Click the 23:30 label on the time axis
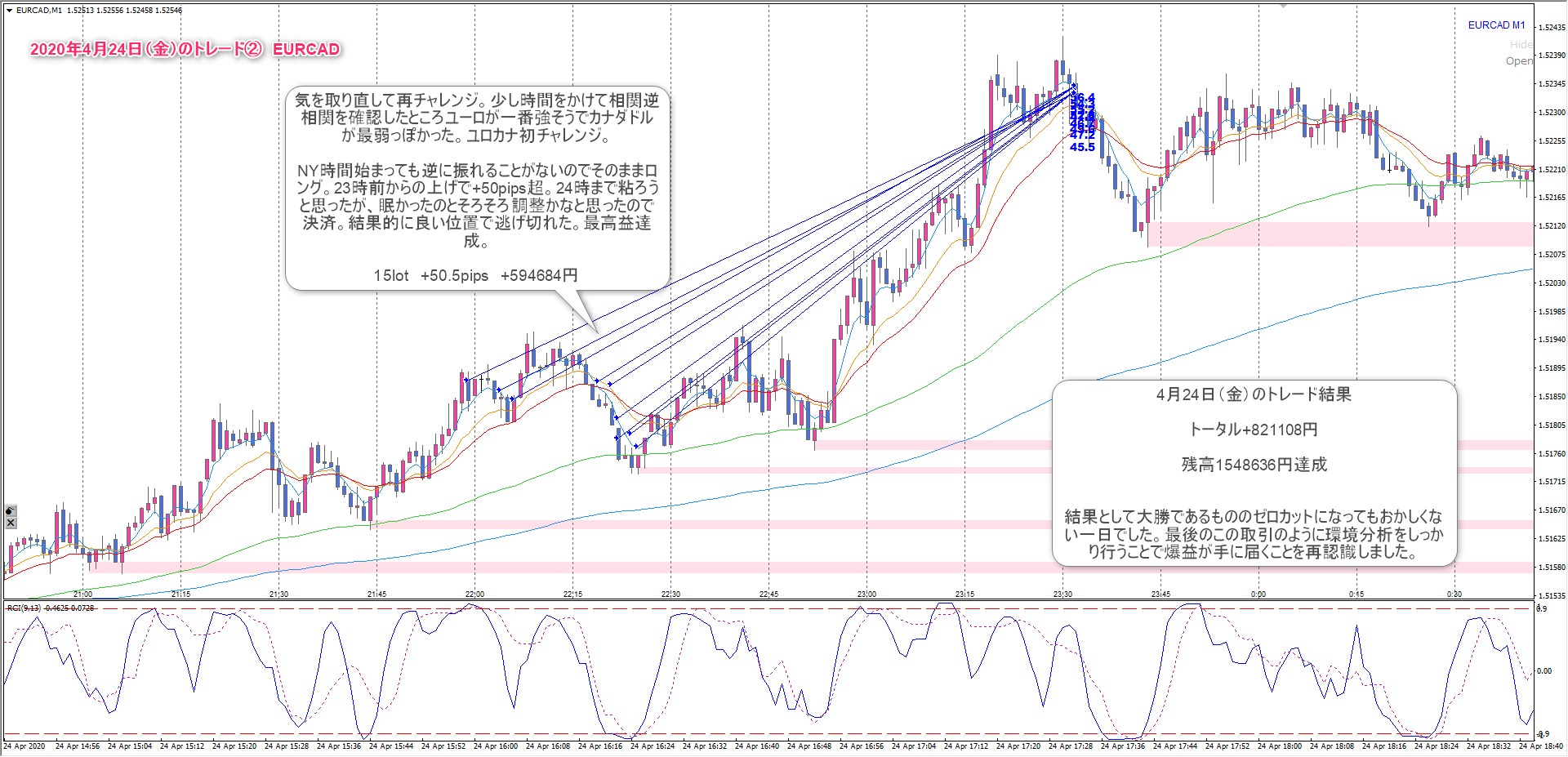This screenshot has width=1568, height=757. (x=1062, y=594)
